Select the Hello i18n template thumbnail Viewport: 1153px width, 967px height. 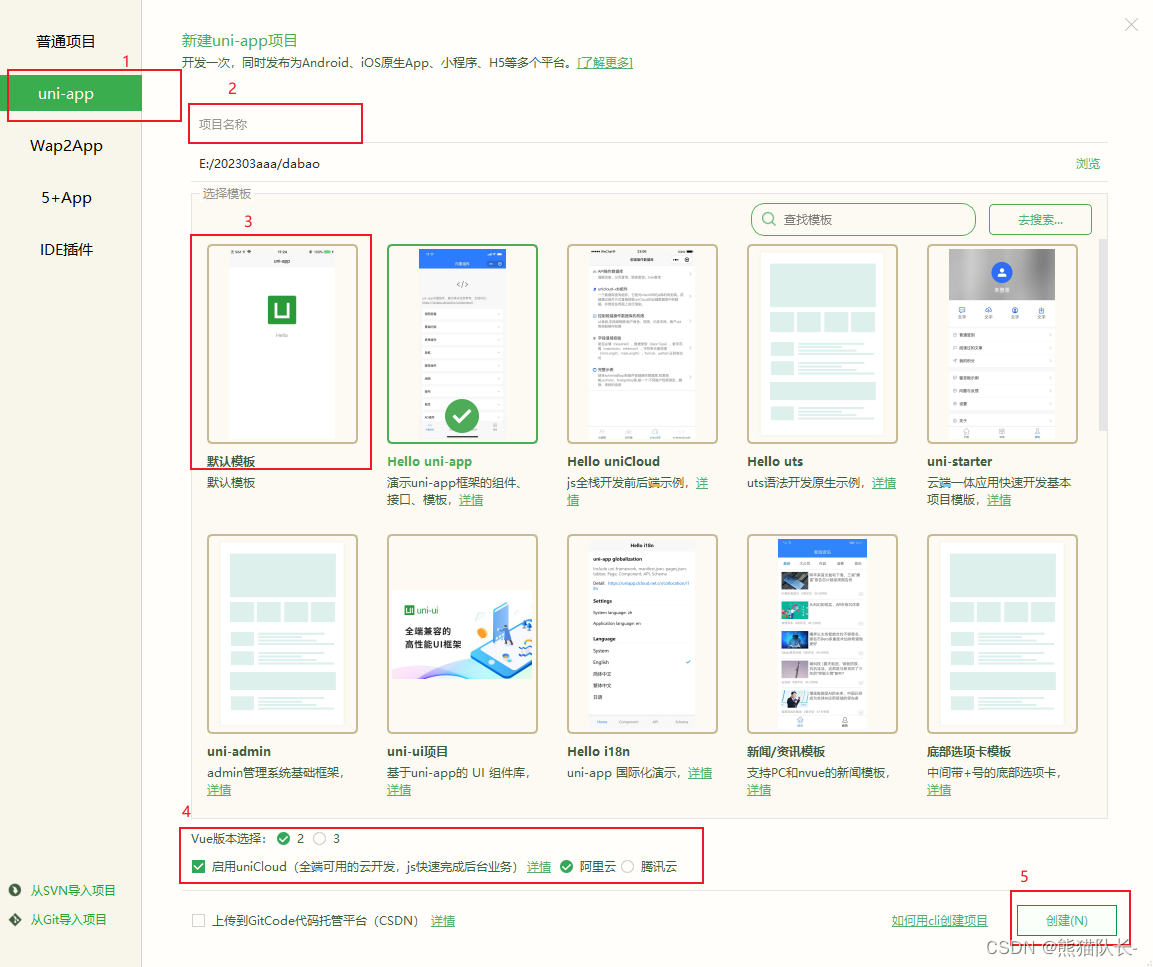pyautogui.click(x=642, y=634)
